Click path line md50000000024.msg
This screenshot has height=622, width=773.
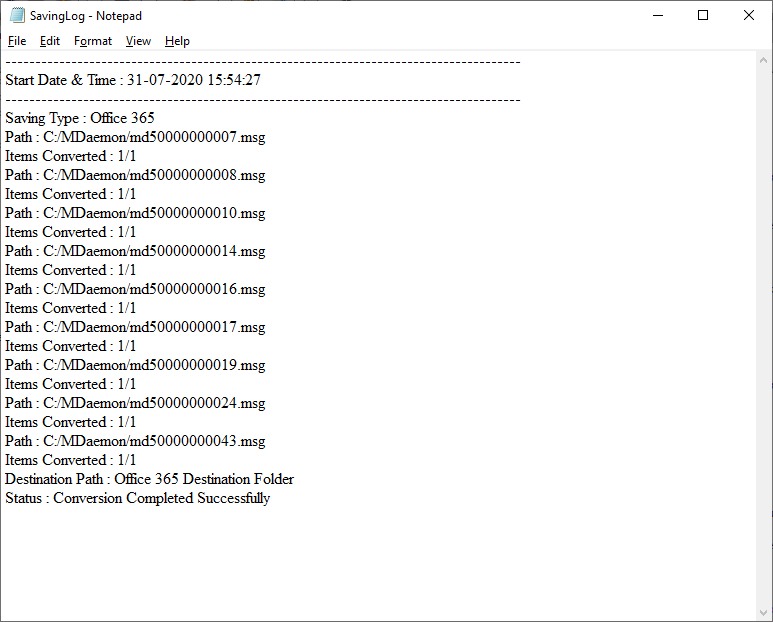coord(135,403)
